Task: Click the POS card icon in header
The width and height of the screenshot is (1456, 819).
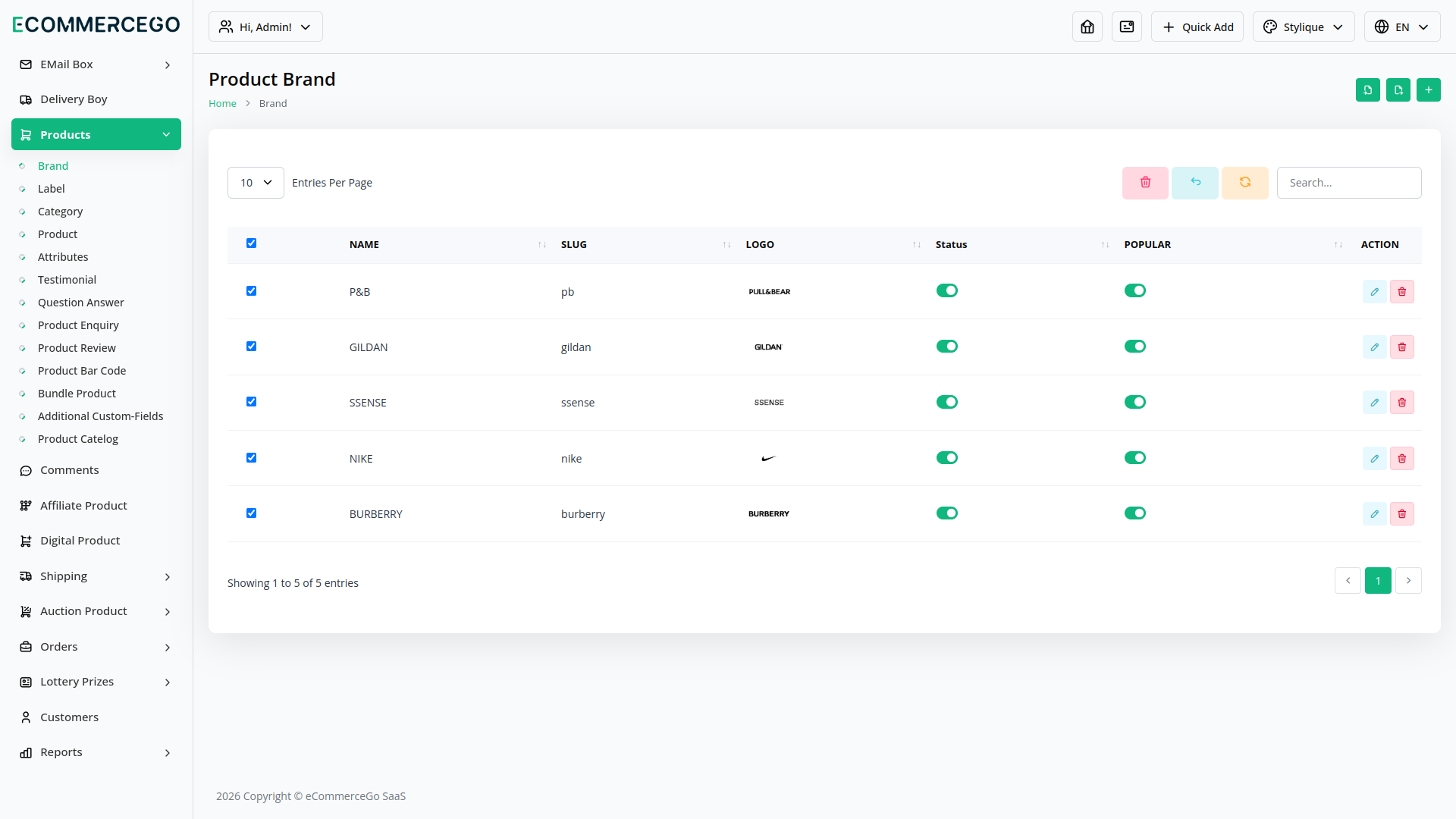Action: pyautogui.click(x=1127, y=27)
